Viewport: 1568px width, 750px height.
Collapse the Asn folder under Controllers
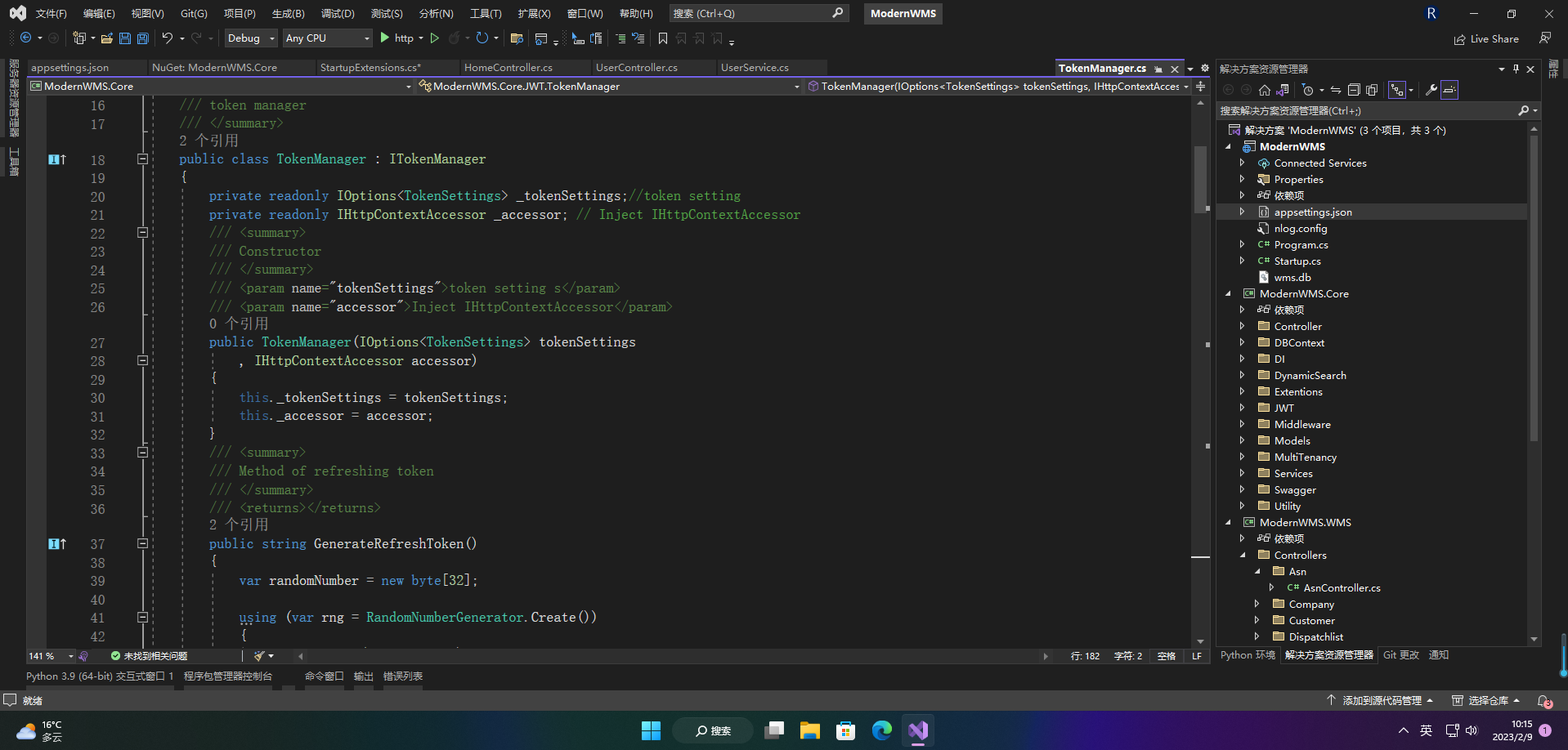(x=1257, y=571)
